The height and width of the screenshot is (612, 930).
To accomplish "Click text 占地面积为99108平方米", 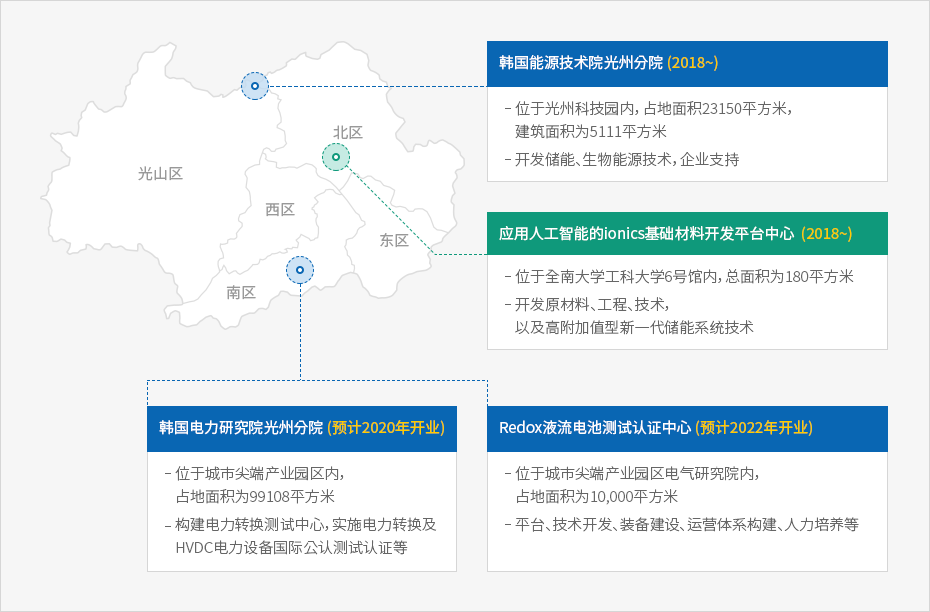I will point(255,496).
